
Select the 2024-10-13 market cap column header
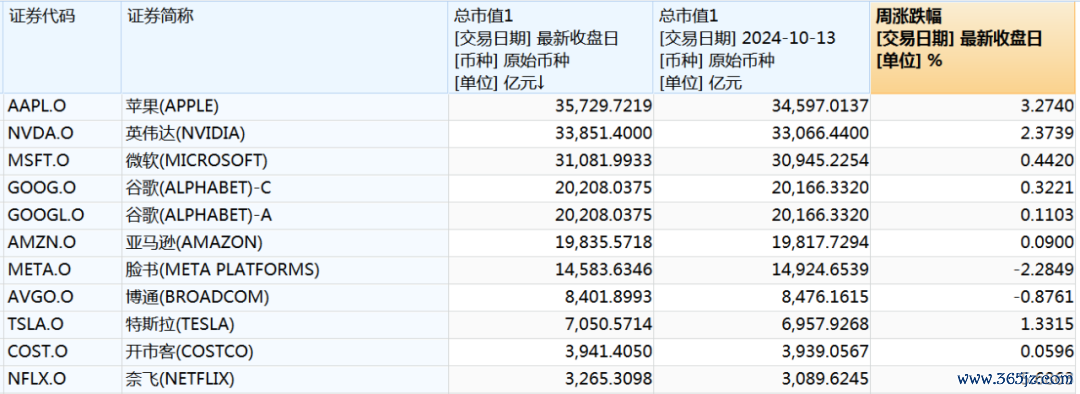[x=762, y=48]
